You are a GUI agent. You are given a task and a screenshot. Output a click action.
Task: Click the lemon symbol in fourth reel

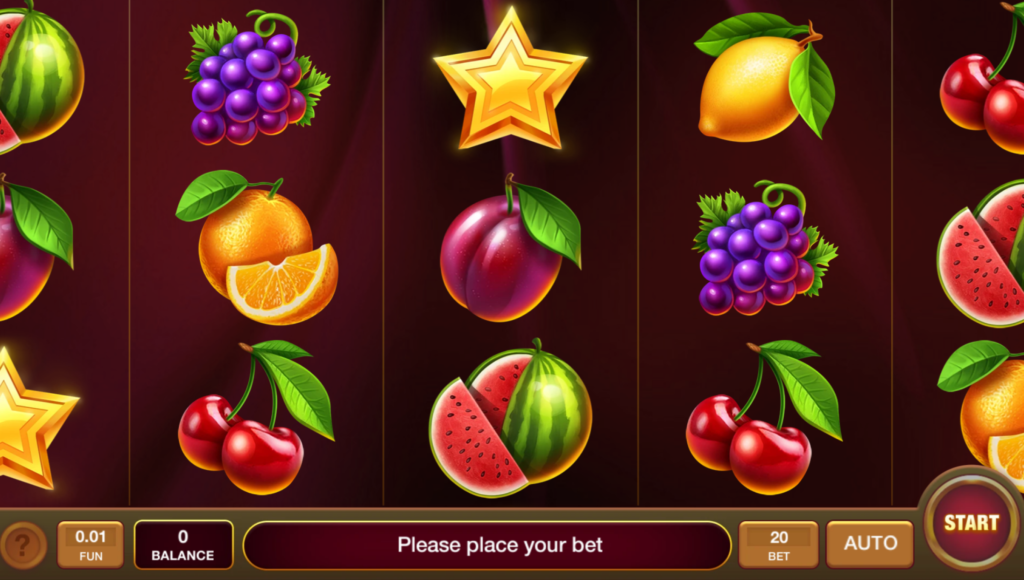click(763, 78)
